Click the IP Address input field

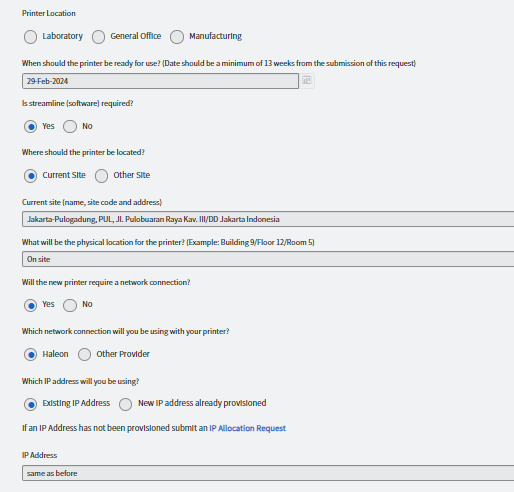pyautogui.click(x=268, y=473)
